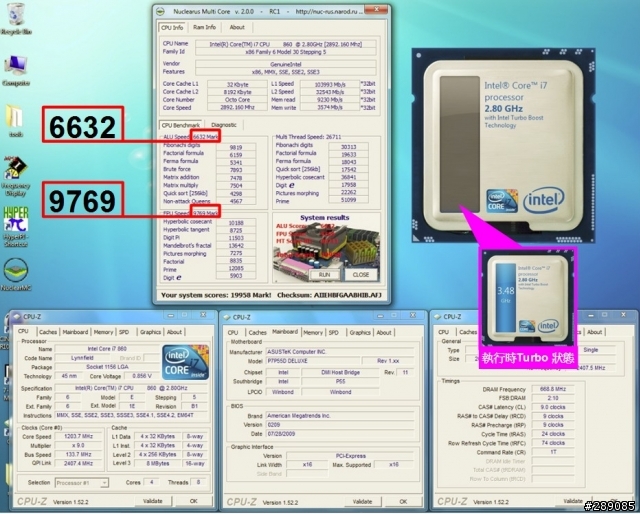
Task: Click the DRAM Frequency 668.8 MHz field
Action: (x=553, y=389)
